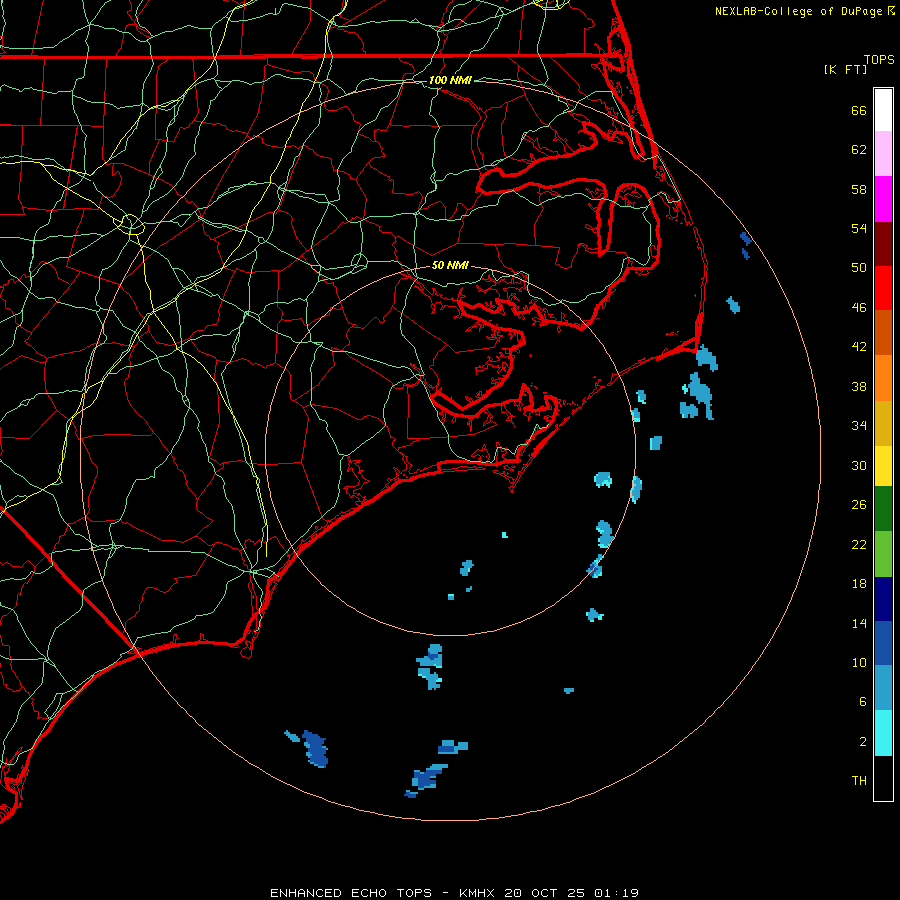Image resolution: width=900 pixels, height=900 pixels.
Task: Click the '20 OCT 25' date text
Action: pos(544,893)
